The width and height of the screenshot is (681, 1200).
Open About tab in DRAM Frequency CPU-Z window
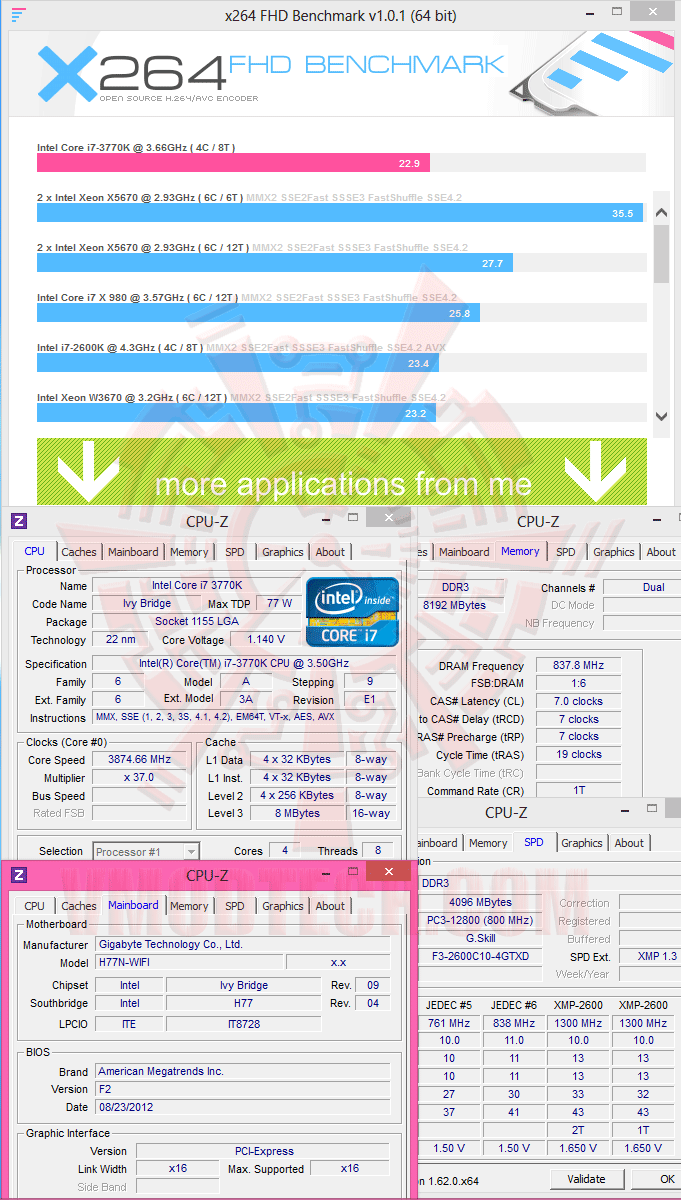coord(661,552)
